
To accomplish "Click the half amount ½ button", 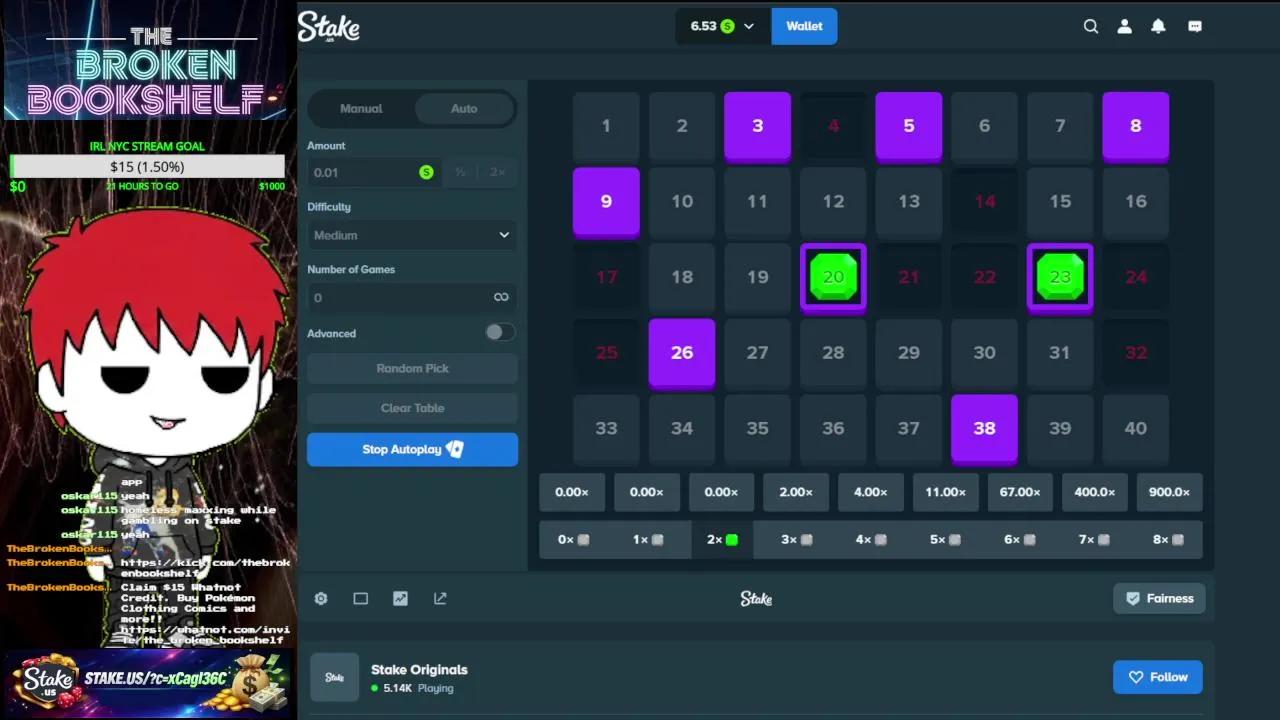I will [x=460, y=172].
